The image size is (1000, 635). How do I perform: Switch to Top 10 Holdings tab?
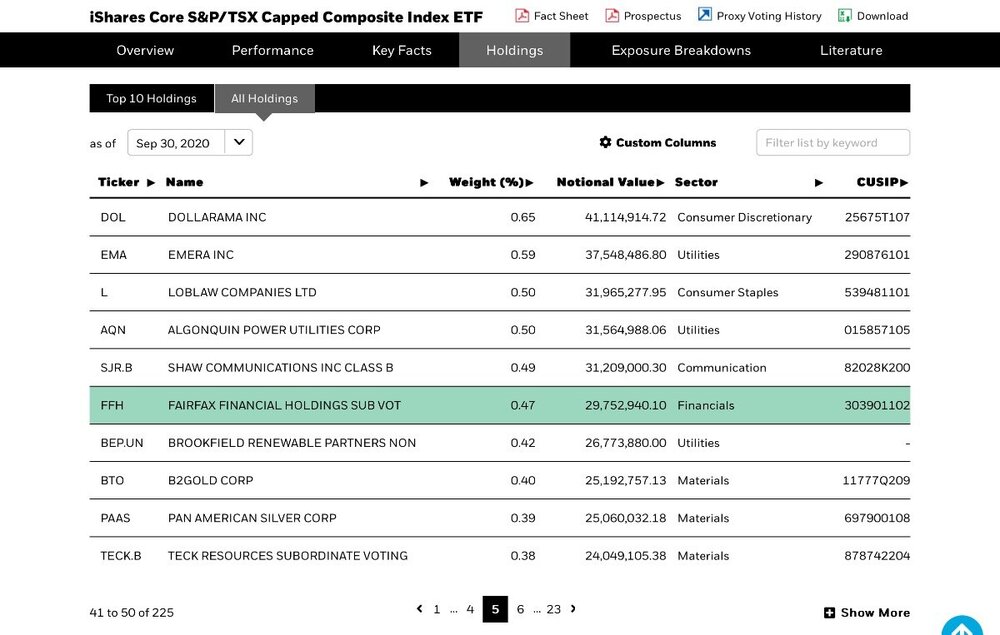coord(151,98)
